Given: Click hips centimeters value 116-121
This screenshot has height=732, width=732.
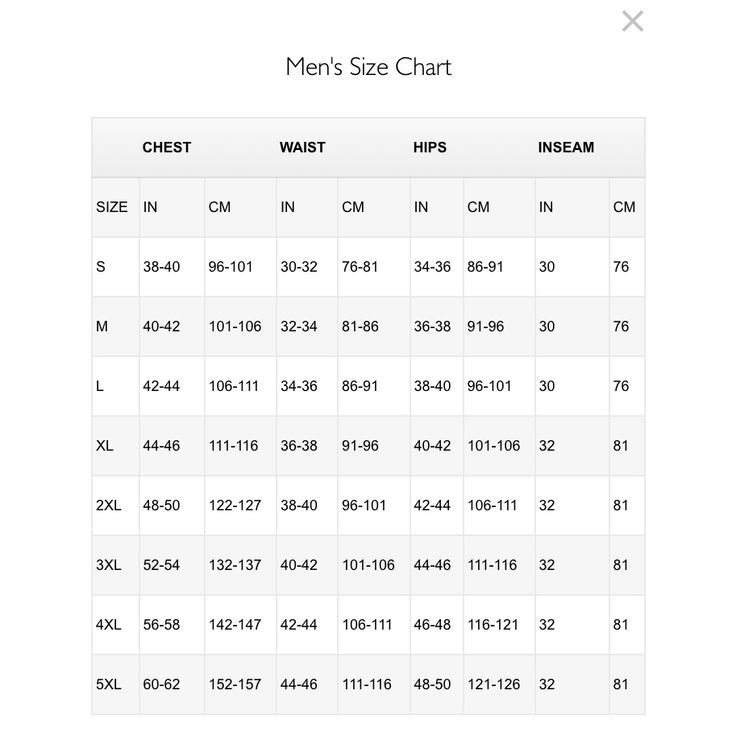Looking at the screenshot, I should coord(492,624).
